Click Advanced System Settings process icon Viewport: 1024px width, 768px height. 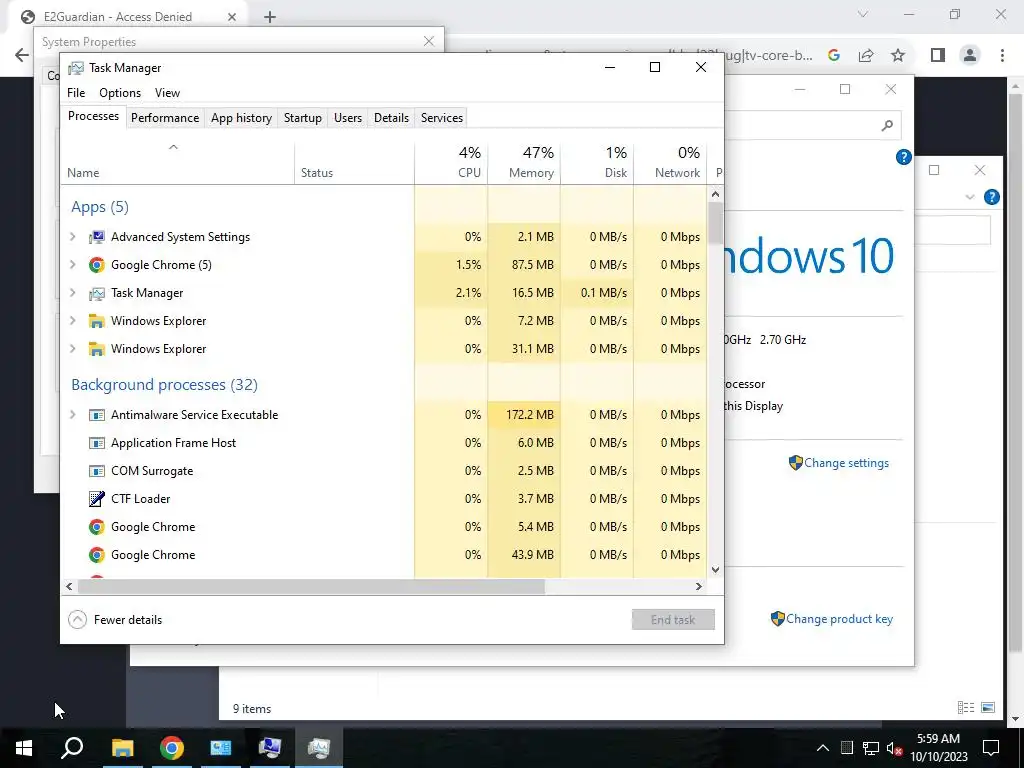click(97, 237)
